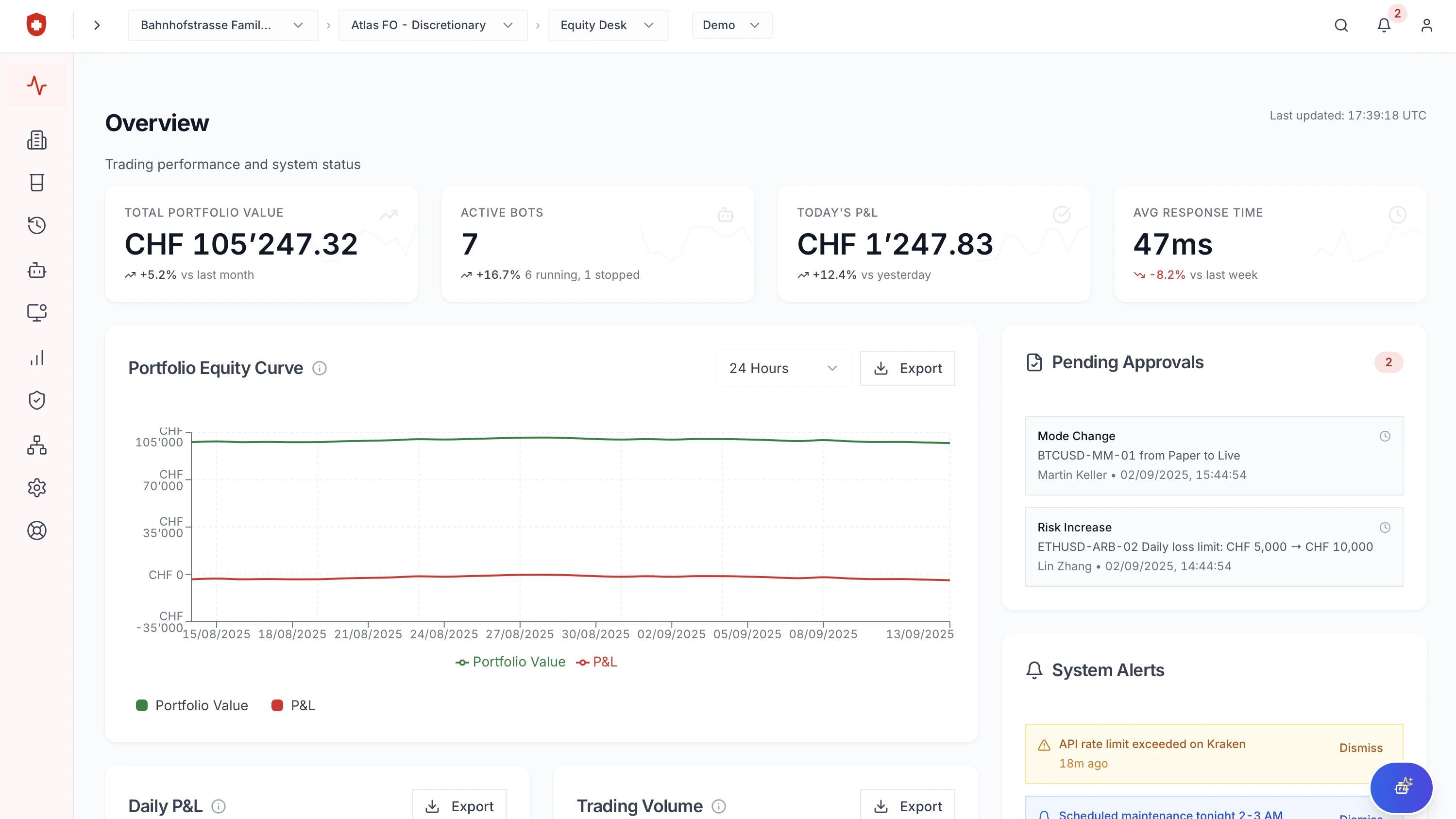
Task: Click the search magnifier icon
Action: click(1341, 25)
